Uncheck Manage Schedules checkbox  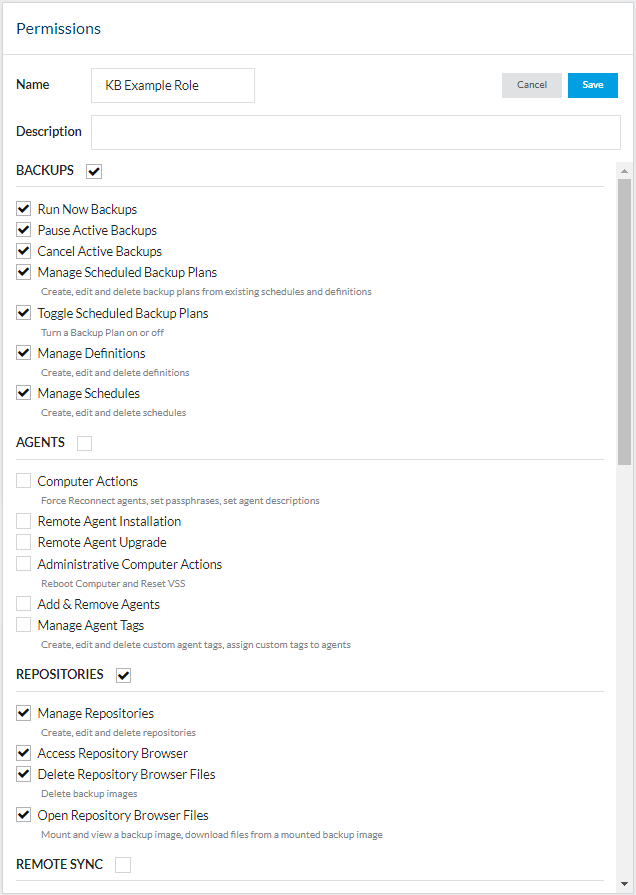[24, 393]
